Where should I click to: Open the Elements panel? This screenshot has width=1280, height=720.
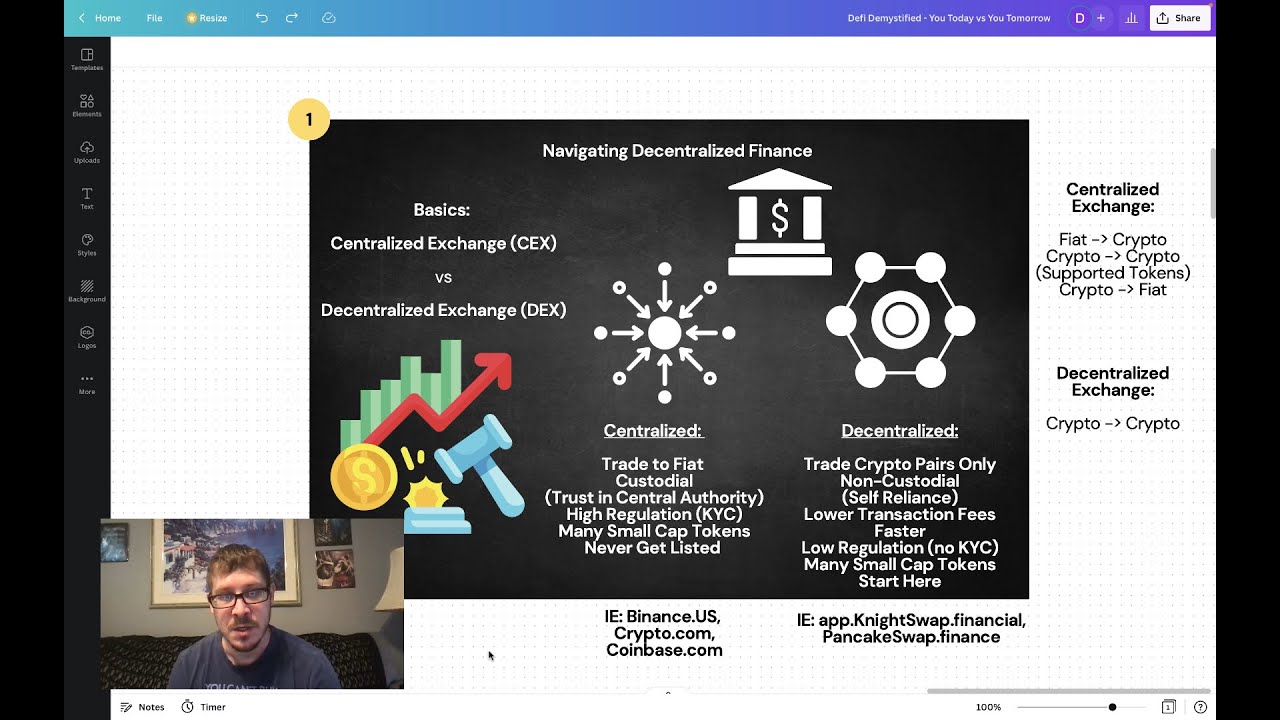pos(87,106)
